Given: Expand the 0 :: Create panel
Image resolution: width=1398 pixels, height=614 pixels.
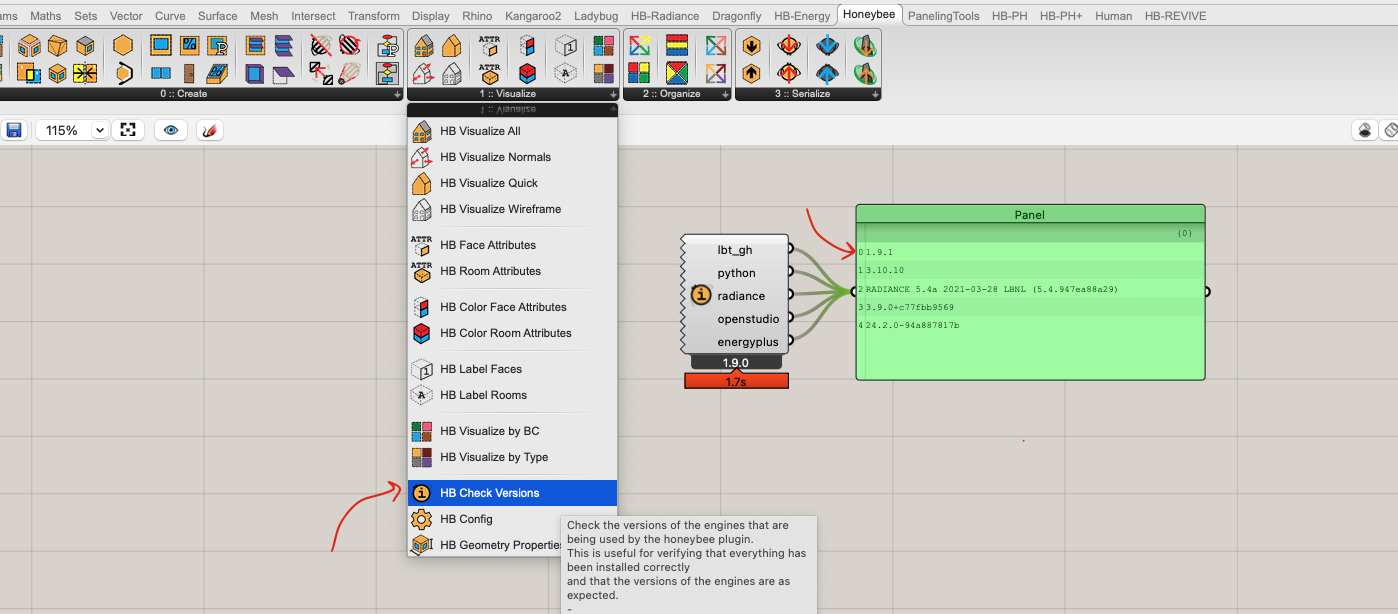Looking at the screenshot, I should click(x=397, y=94).
